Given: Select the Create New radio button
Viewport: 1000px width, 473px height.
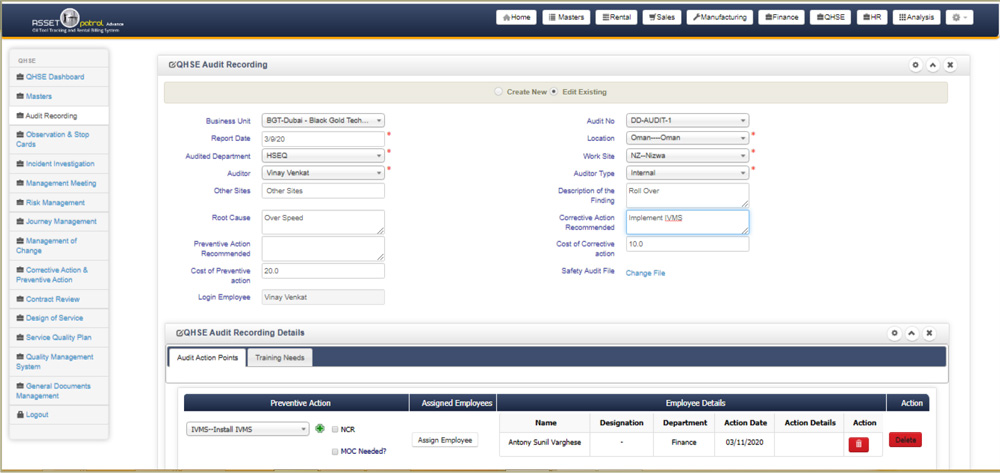Looking at the screenshot, I should (500, 92).
